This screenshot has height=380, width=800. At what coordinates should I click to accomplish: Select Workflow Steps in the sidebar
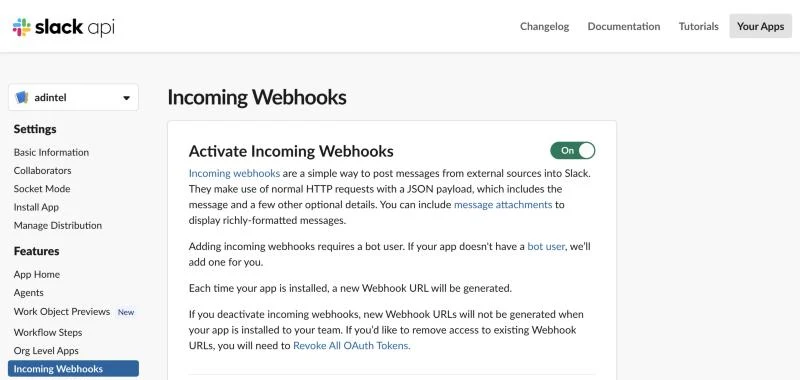click(48, 333)
